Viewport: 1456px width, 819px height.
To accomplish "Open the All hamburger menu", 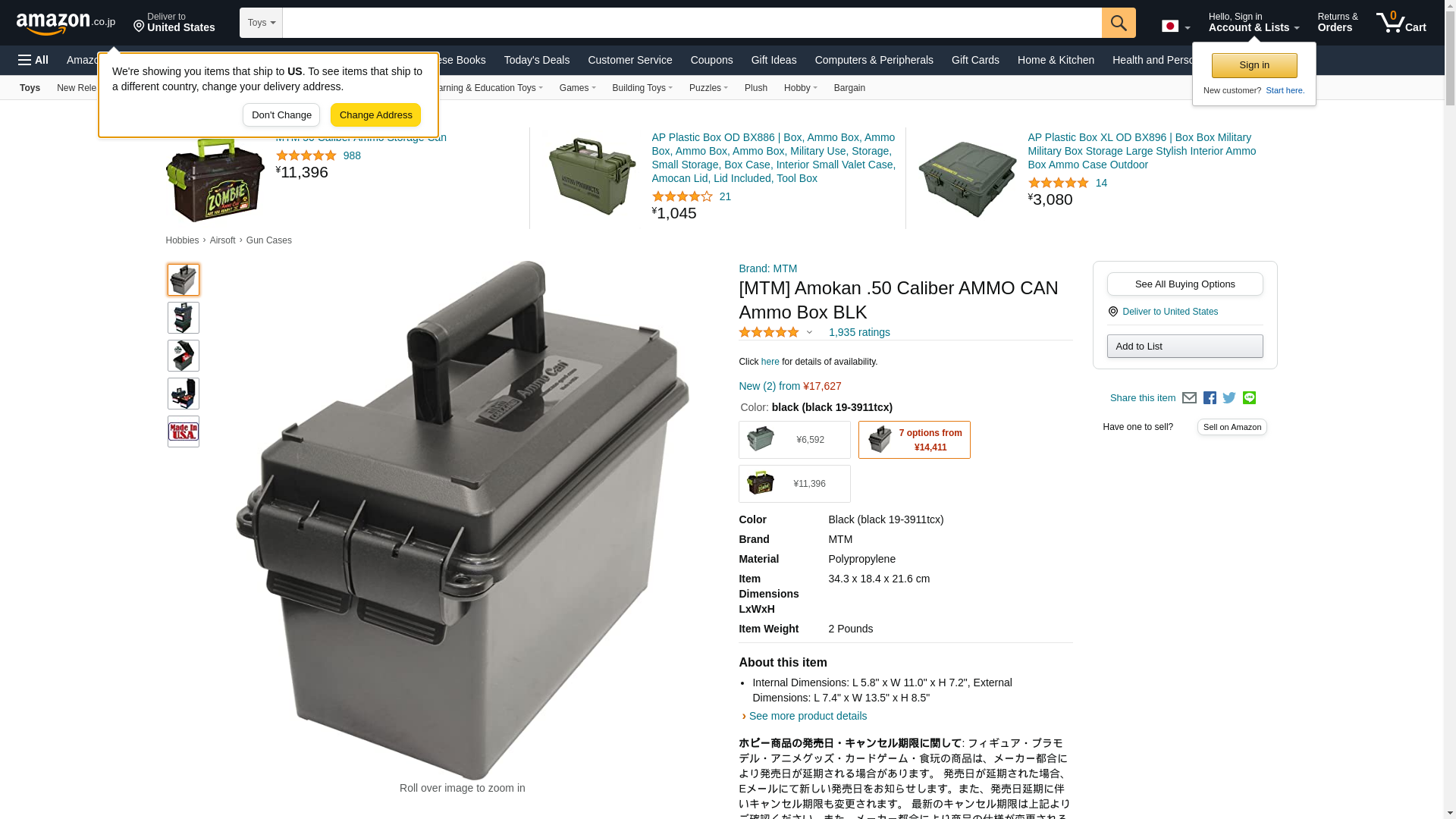I will tap(33, 60).
